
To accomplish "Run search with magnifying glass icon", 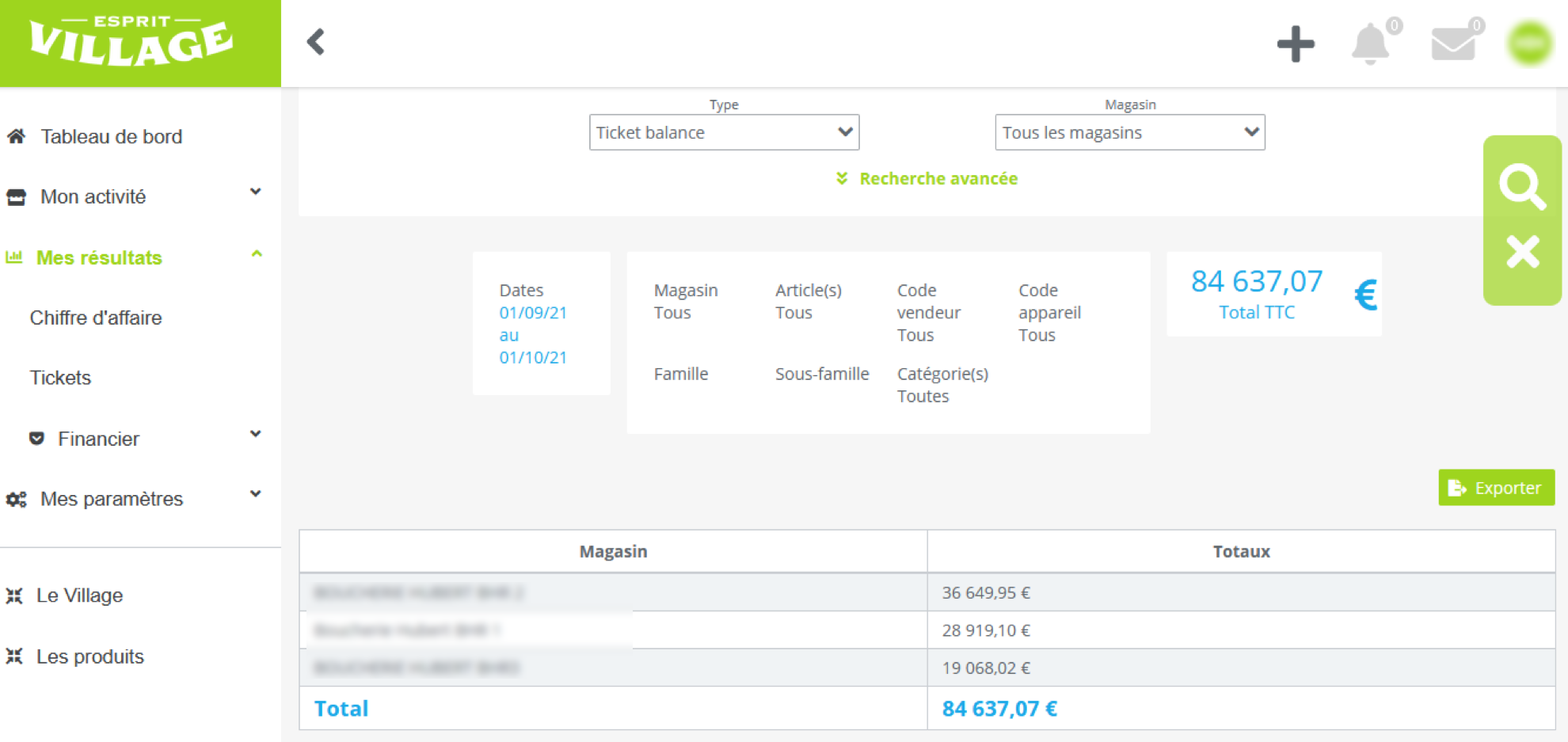I will (1521, 186).
